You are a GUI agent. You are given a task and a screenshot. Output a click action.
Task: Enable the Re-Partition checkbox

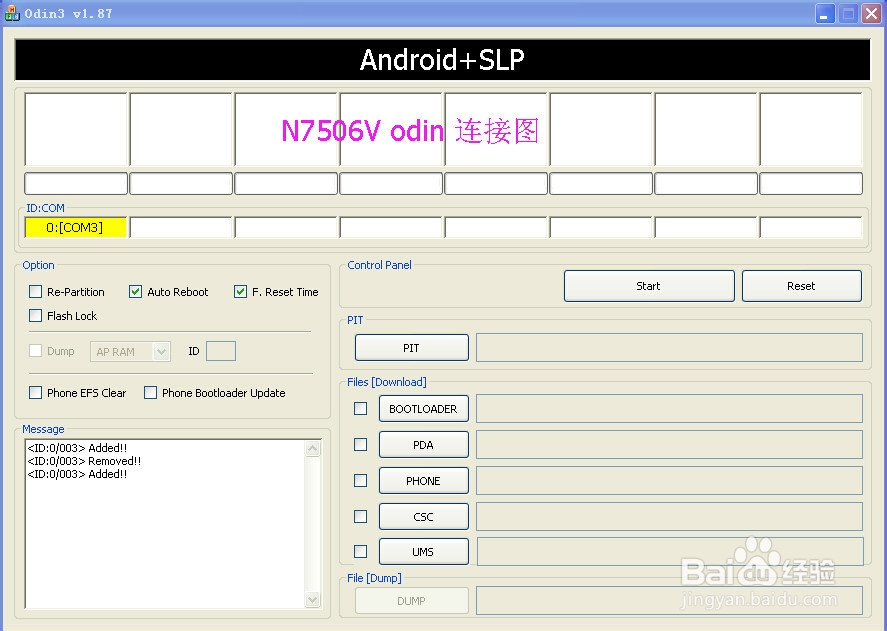click(35, 291)
